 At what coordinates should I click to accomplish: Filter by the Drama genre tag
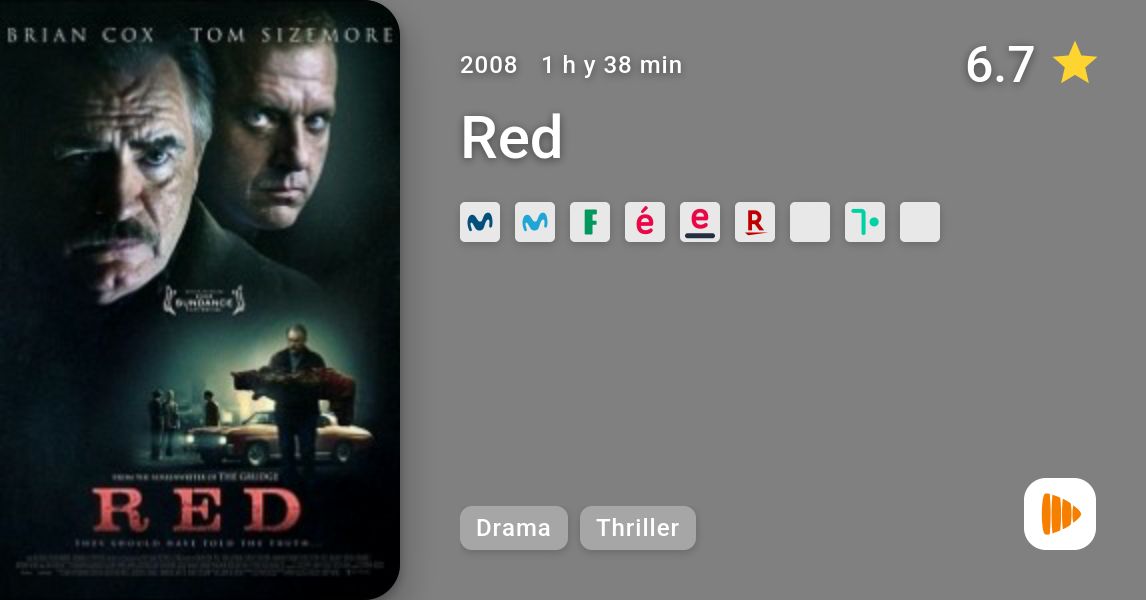(x=514, y=528)
